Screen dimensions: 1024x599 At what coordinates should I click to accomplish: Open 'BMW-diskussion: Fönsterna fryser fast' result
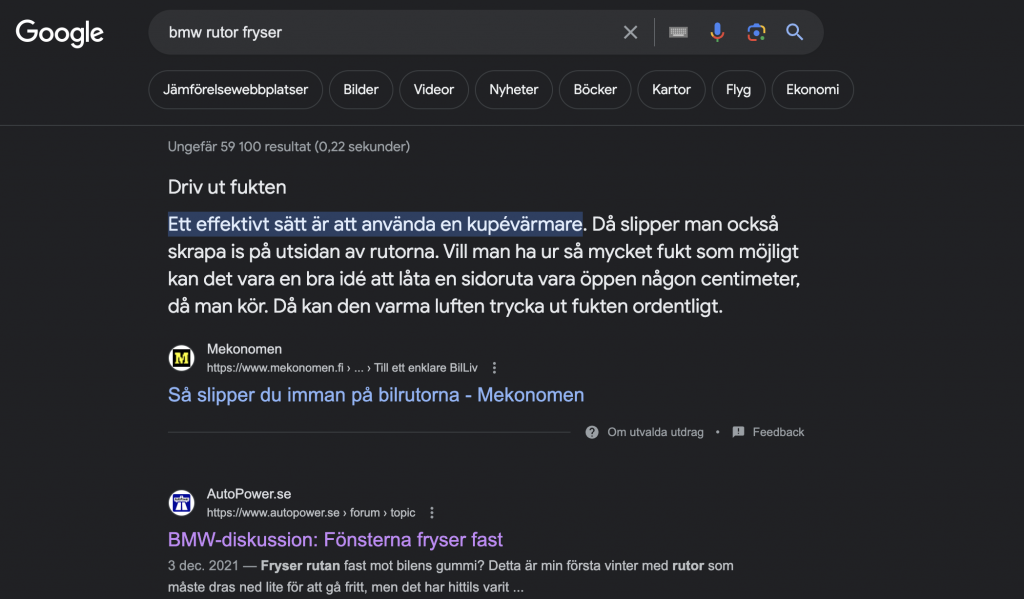[x=335, y=540]
